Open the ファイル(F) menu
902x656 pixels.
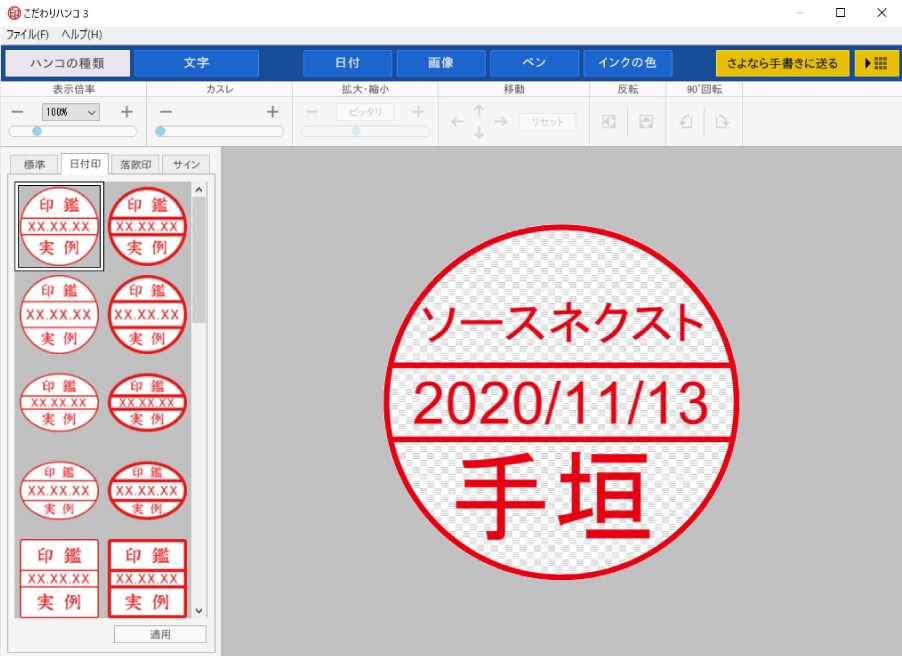pos(27,35)
